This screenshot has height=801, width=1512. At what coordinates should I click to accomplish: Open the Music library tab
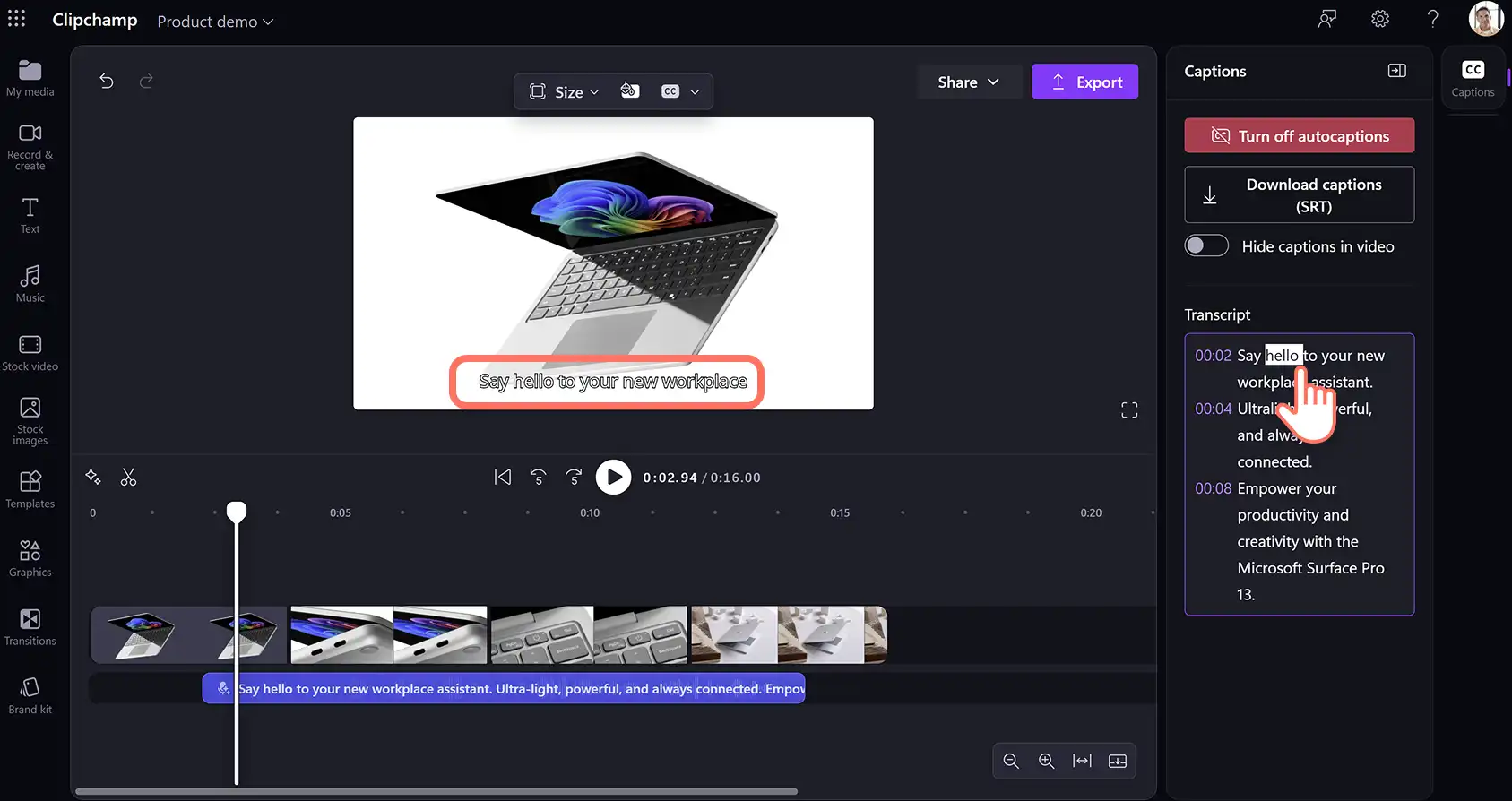30,283
